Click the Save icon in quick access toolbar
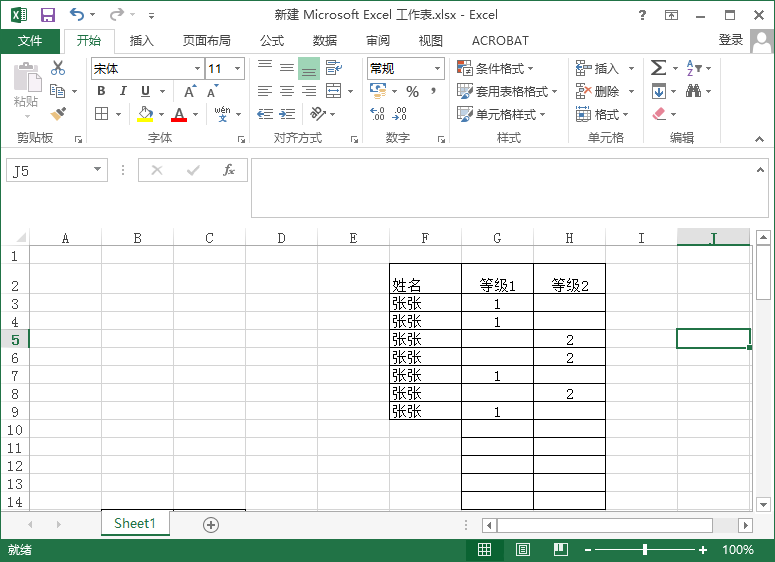This screenshot has height=562, width=775. [47, 15]
